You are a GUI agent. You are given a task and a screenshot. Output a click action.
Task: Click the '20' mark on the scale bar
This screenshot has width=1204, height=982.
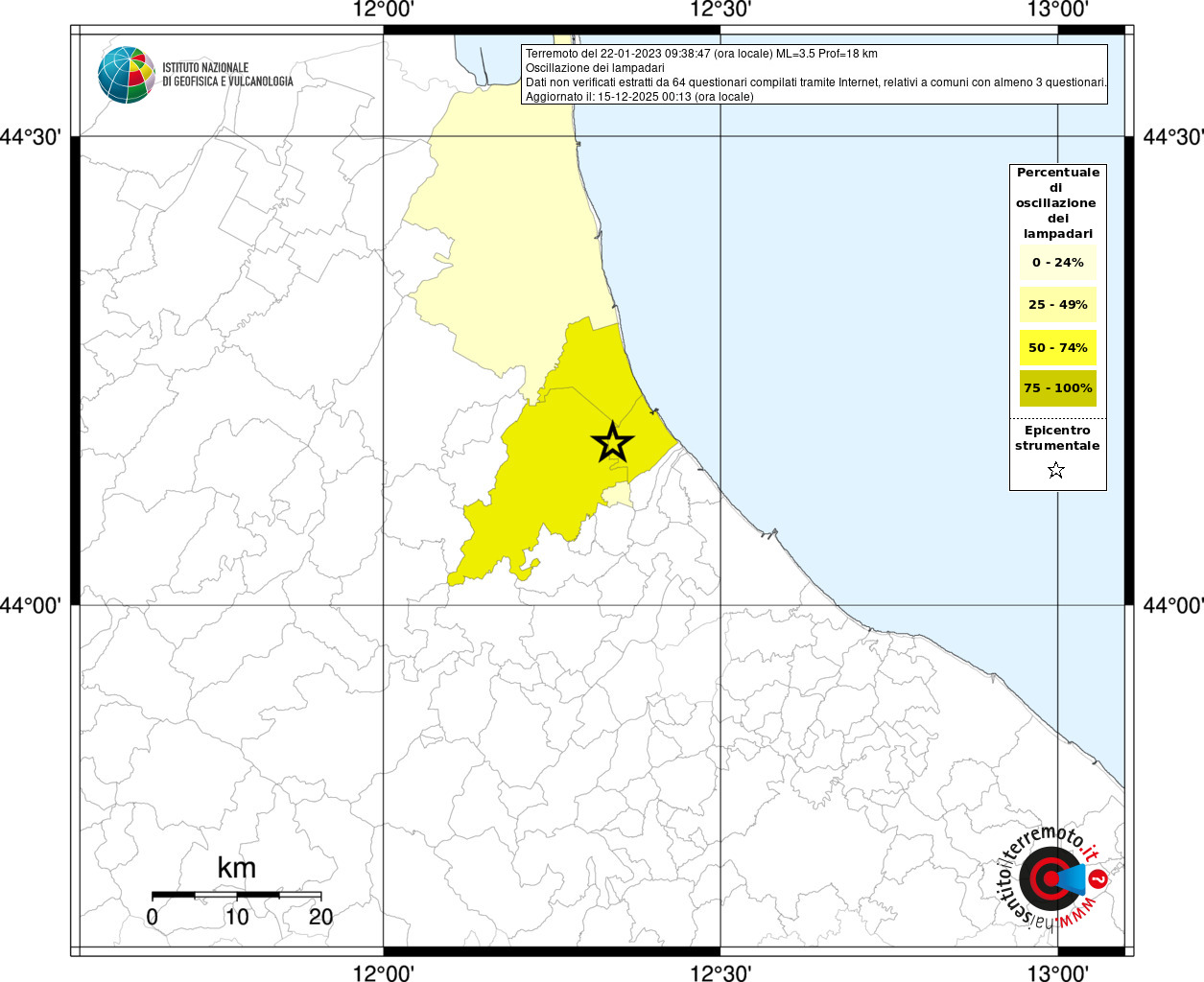tap(320, 917)
